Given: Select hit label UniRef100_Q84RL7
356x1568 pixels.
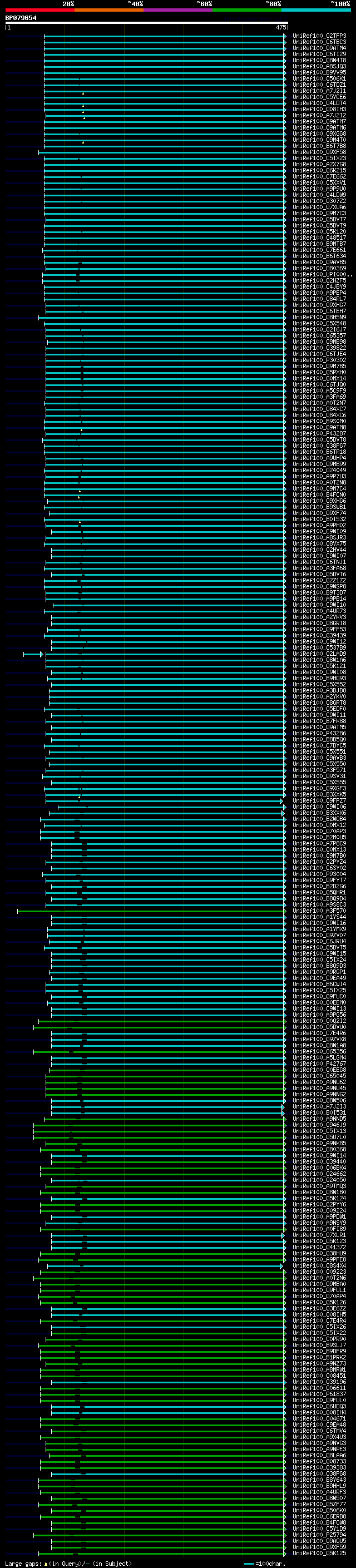Looking at the screenshot, I should [319, 299].
